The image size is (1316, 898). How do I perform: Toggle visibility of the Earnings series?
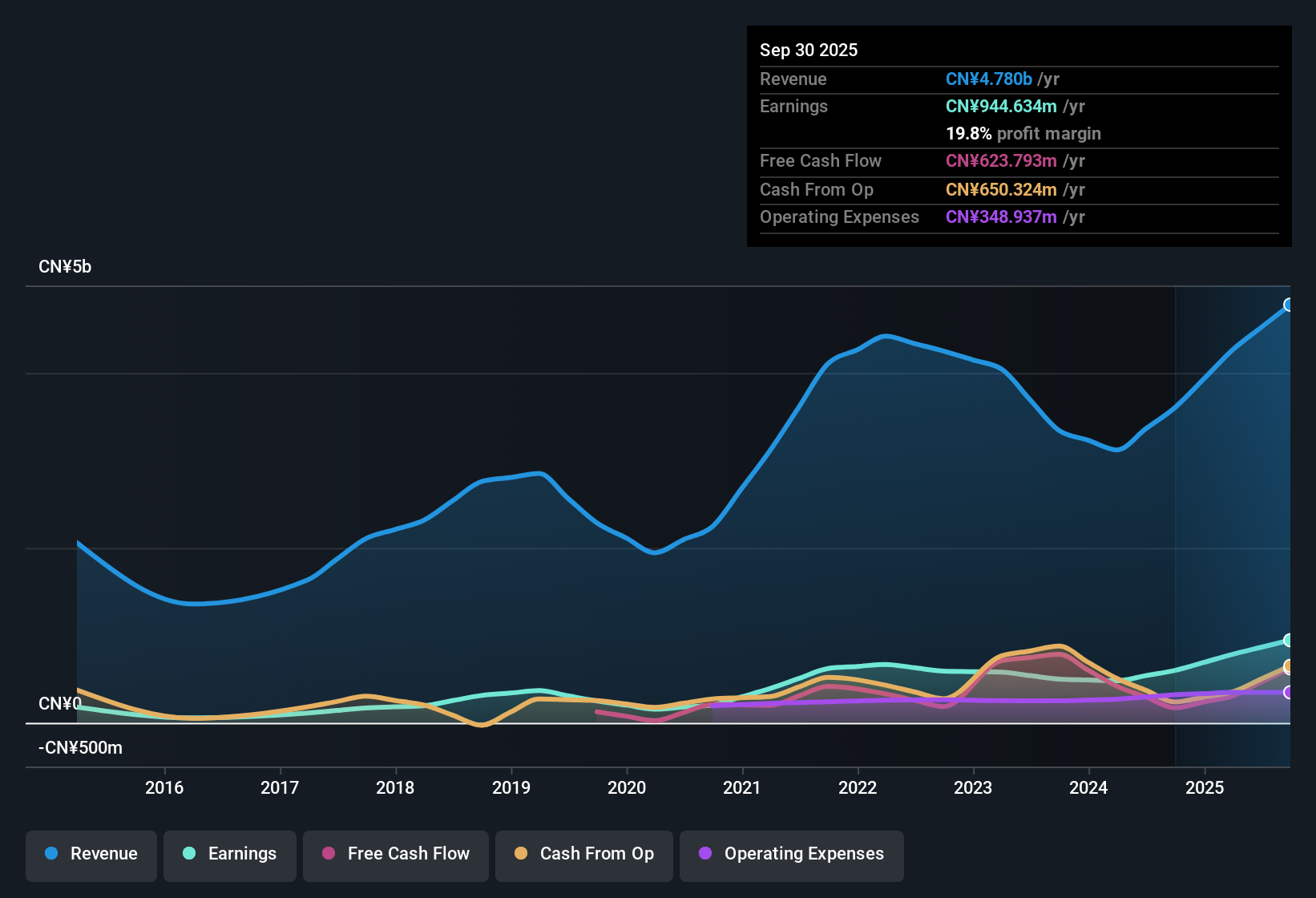[x=189, y=854]
